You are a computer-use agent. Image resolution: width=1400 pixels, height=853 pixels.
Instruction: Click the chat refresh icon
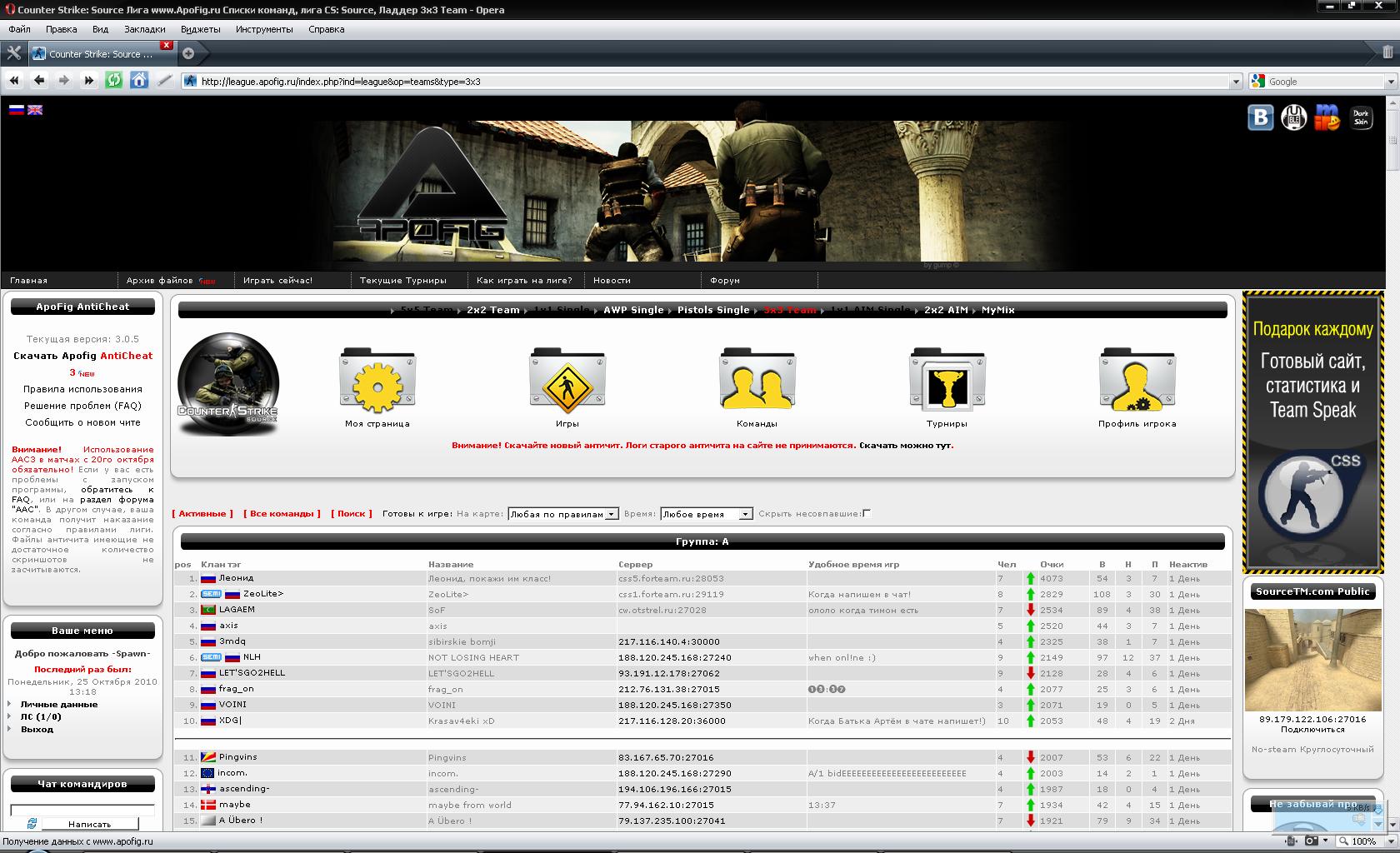pyautogui.click(x=32, y=823)
